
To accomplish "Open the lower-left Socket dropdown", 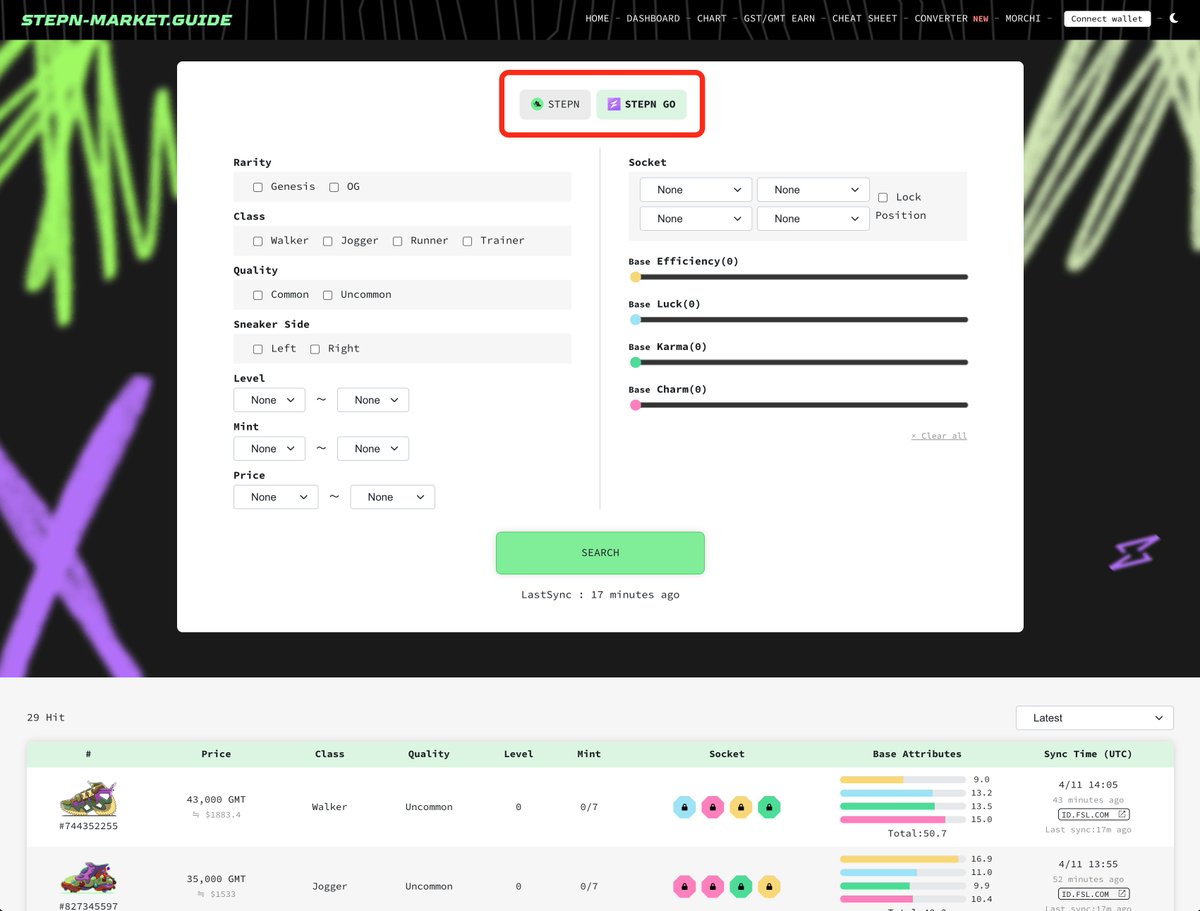I will (x=696, y=219).
